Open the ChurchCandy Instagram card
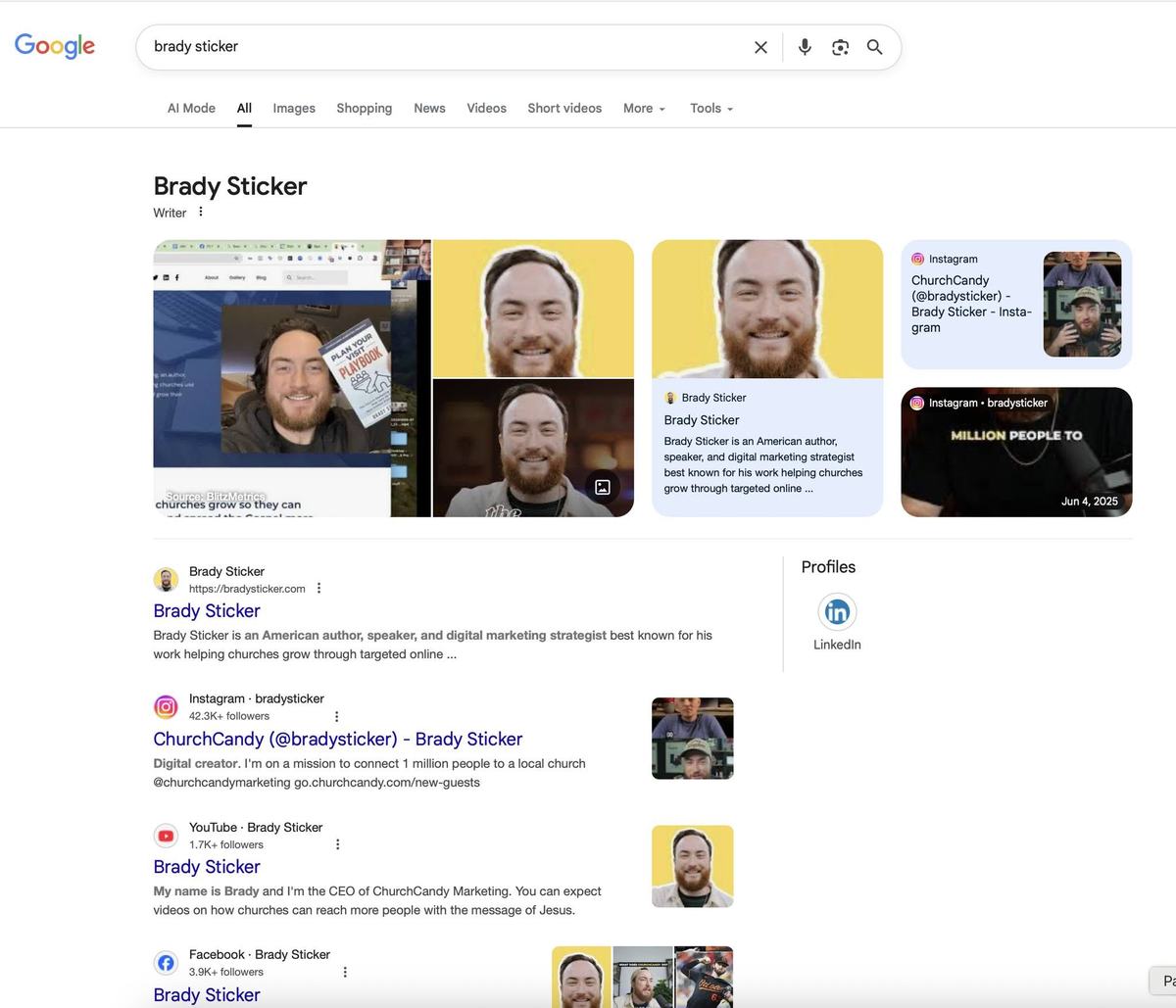The height and width of the screenshot is (1008, 1176). [1016, 305]
